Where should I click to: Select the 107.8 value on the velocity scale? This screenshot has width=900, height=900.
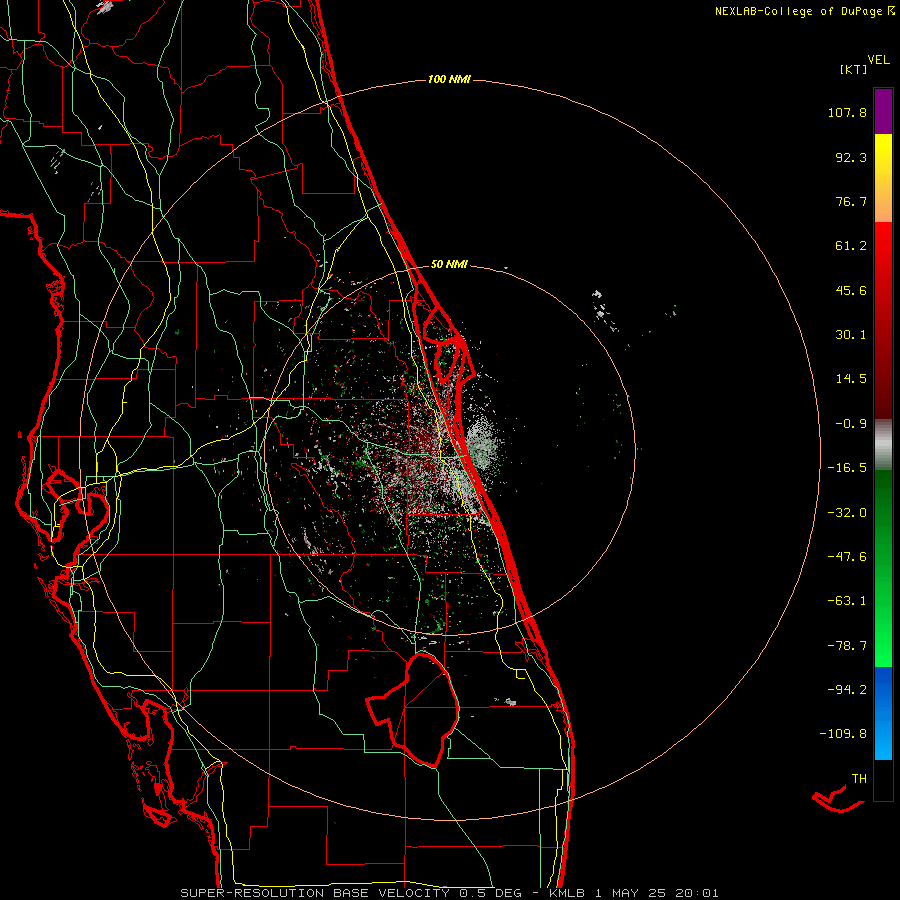(847, 112)
